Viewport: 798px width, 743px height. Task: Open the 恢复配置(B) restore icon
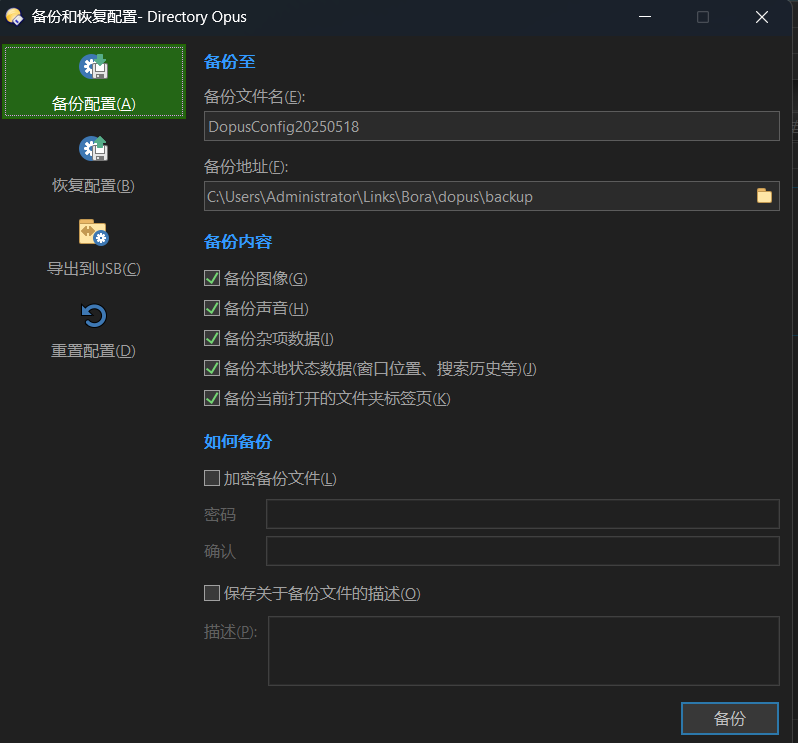(x=94, y=149)
